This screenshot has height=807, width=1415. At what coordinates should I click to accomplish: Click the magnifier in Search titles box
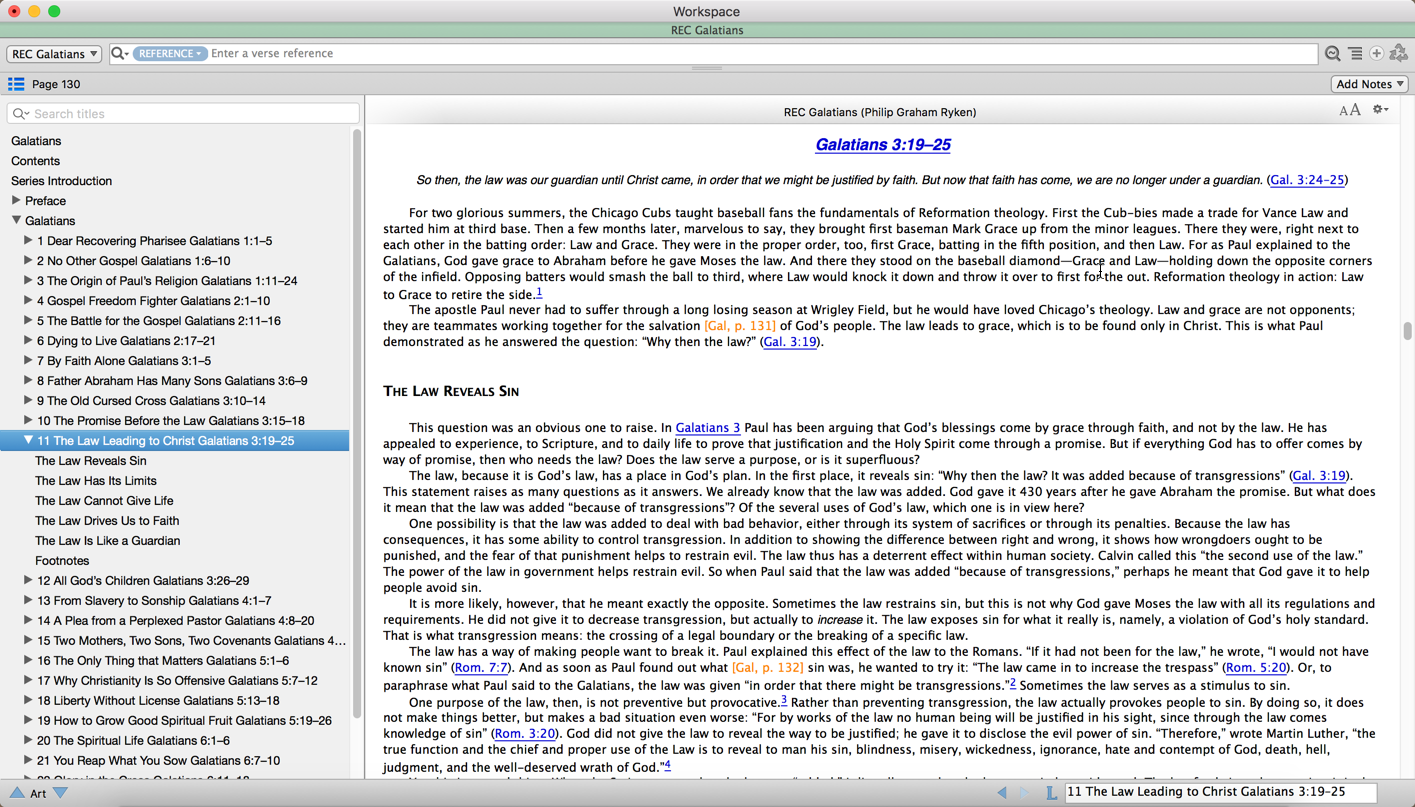[x=20, y=114]
